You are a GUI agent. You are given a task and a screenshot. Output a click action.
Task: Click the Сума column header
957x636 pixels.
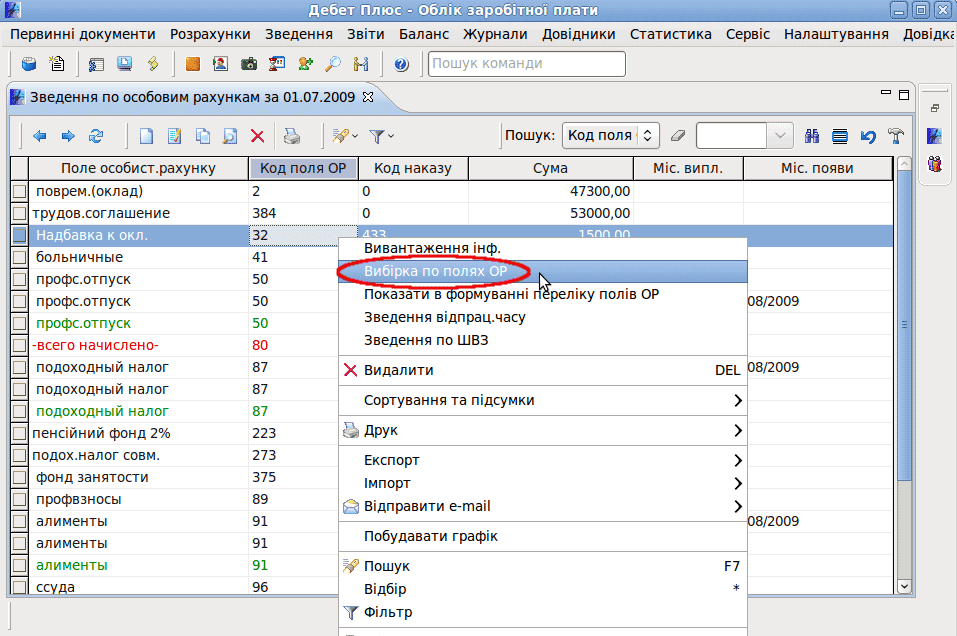point(551,168)
